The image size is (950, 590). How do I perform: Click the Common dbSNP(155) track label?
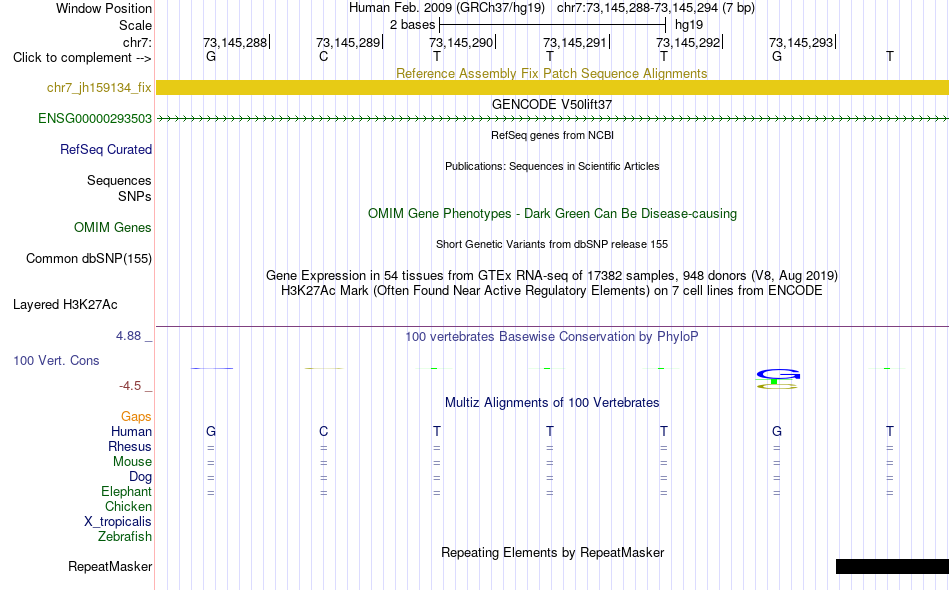pos(89,259)
